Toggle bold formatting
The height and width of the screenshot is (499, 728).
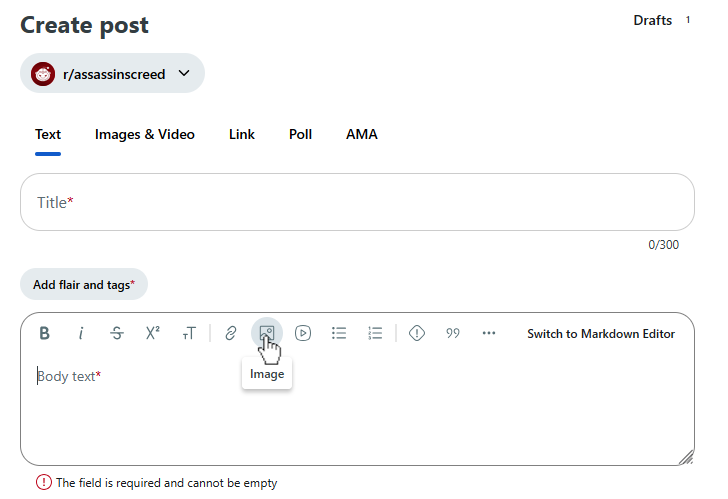45,334
